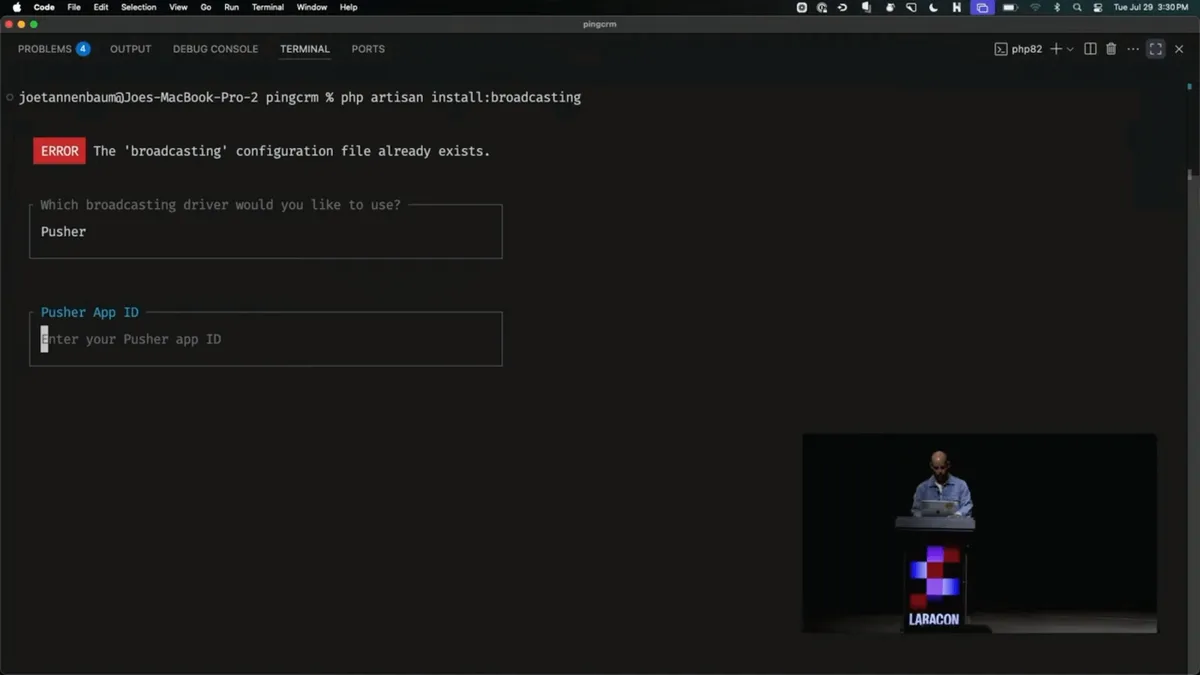Open the Spotlight search icon
1200x675 pixels.
1077,7
